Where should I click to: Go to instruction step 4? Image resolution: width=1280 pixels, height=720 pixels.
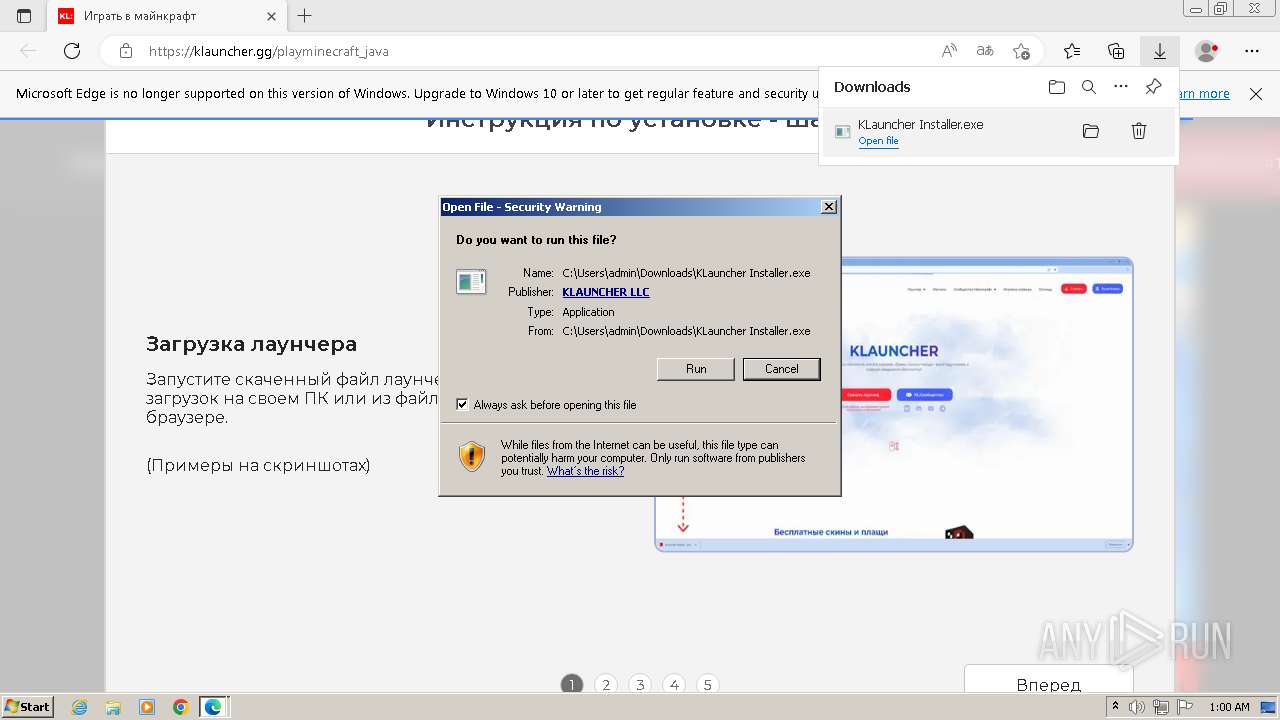point(674,685)
